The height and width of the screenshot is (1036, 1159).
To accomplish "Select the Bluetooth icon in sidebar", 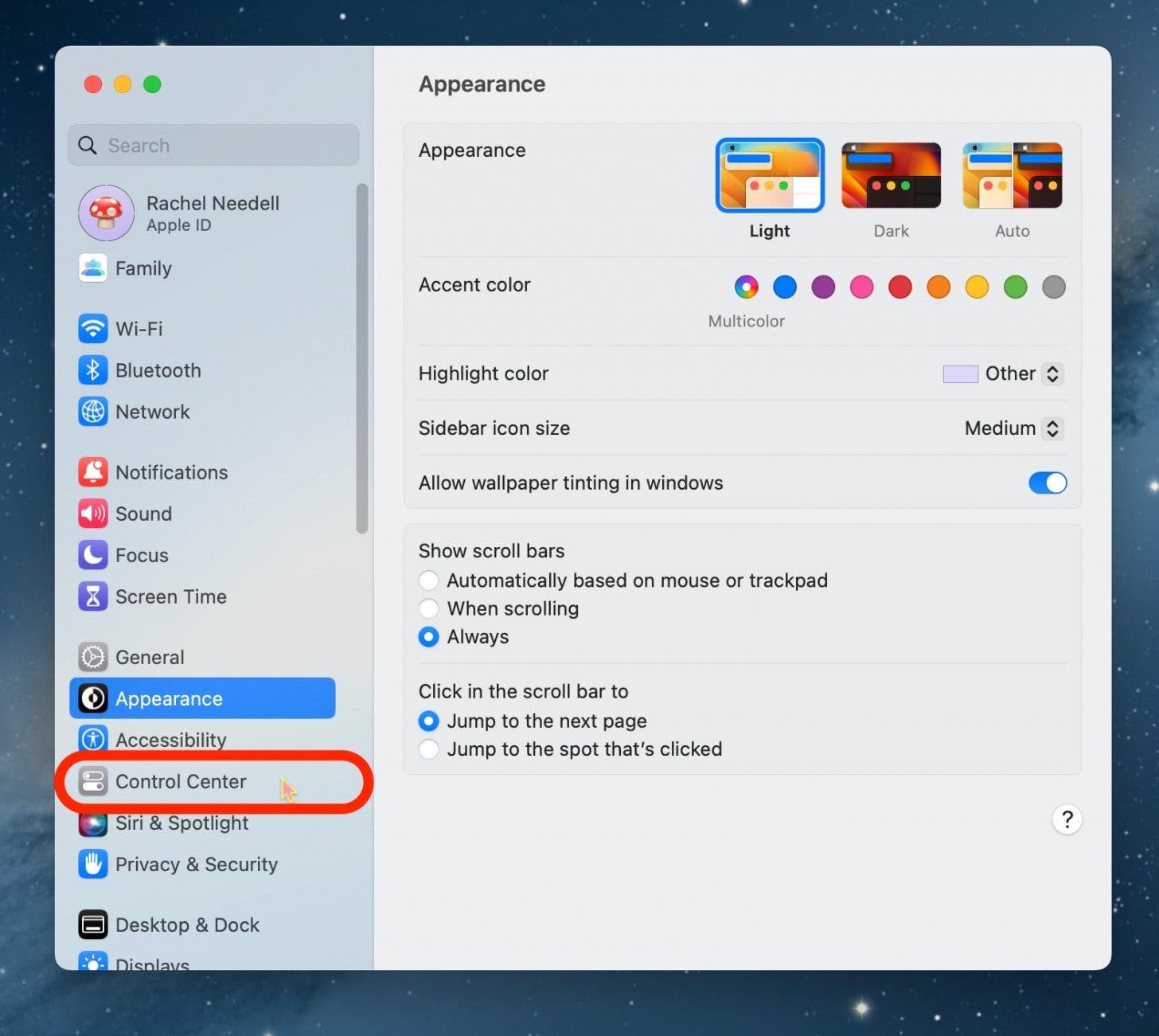I will coord(93,369).
